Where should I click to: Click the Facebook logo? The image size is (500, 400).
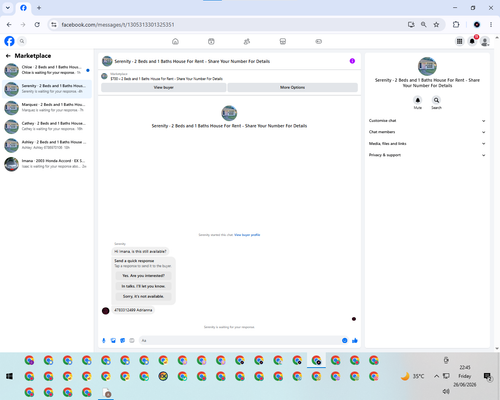click(x=9, y=41)
